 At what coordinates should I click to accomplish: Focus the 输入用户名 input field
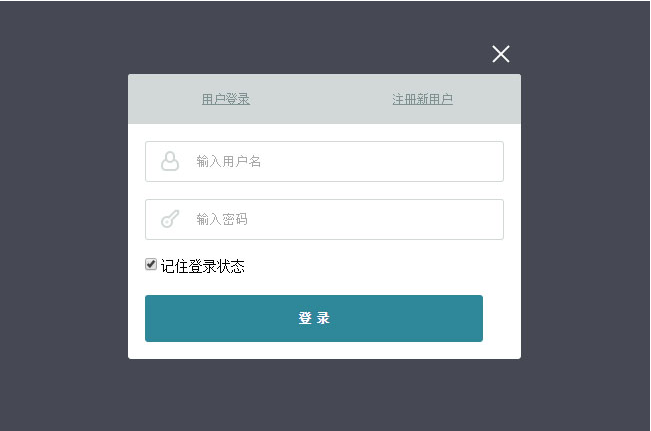pyautogui.click(x=340, y=161)
